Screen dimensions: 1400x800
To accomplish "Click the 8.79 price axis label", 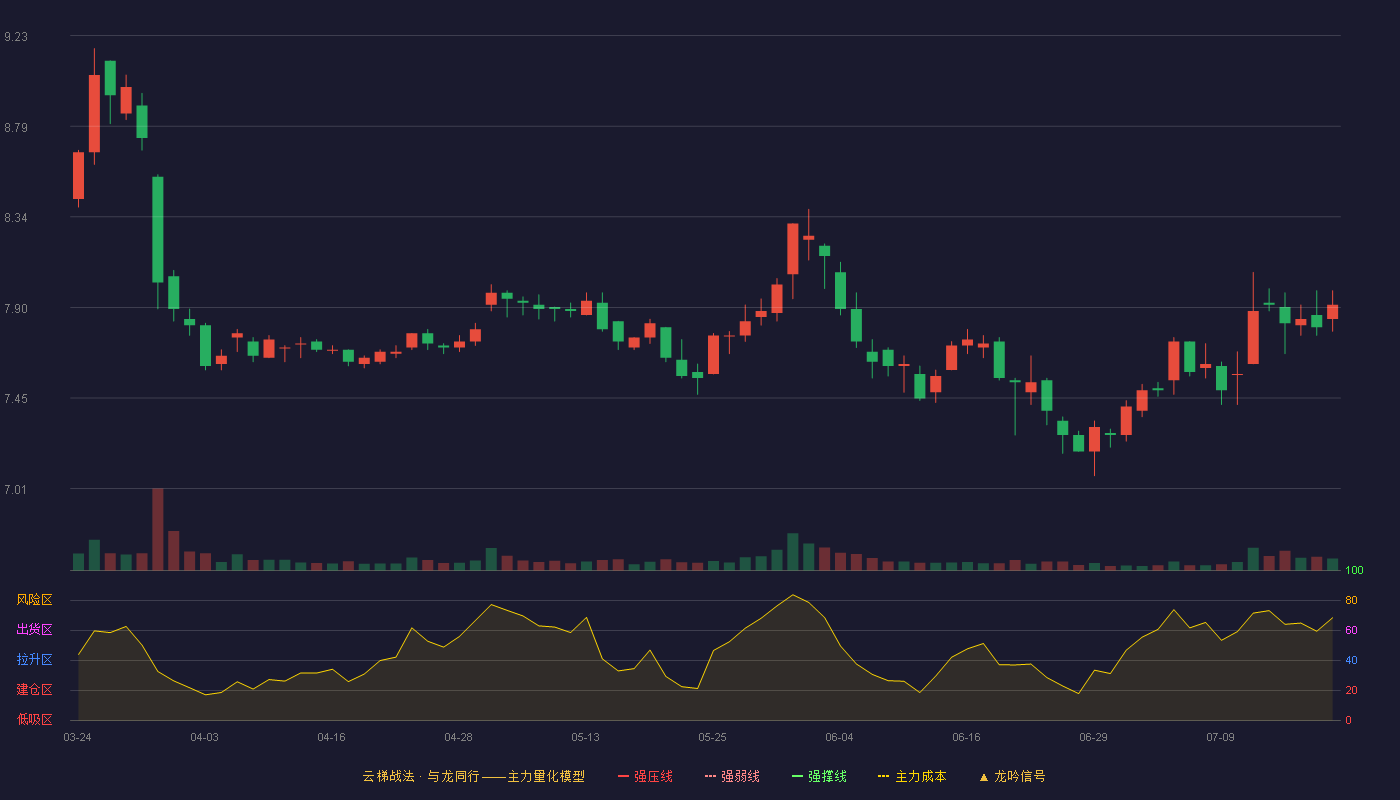I will pos(16,127).
